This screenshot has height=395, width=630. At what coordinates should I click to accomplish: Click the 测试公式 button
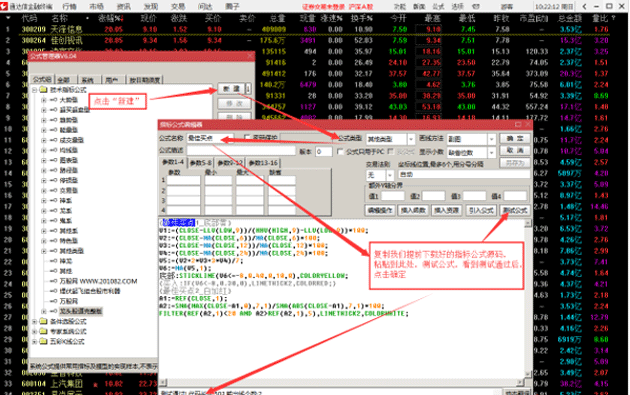pos(515,211)
